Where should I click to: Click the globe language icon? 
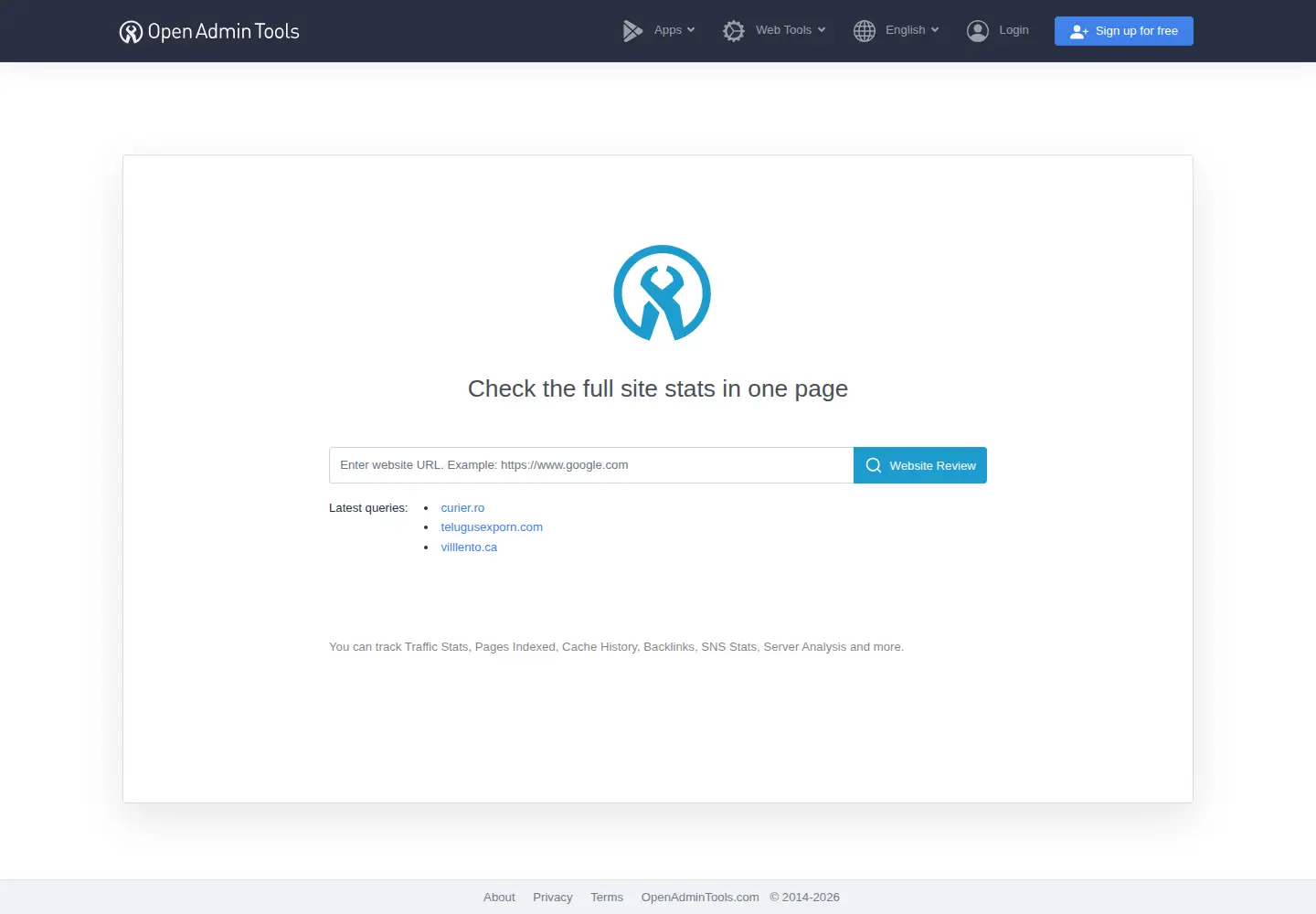pyautogui.click(x=865, y=31)
